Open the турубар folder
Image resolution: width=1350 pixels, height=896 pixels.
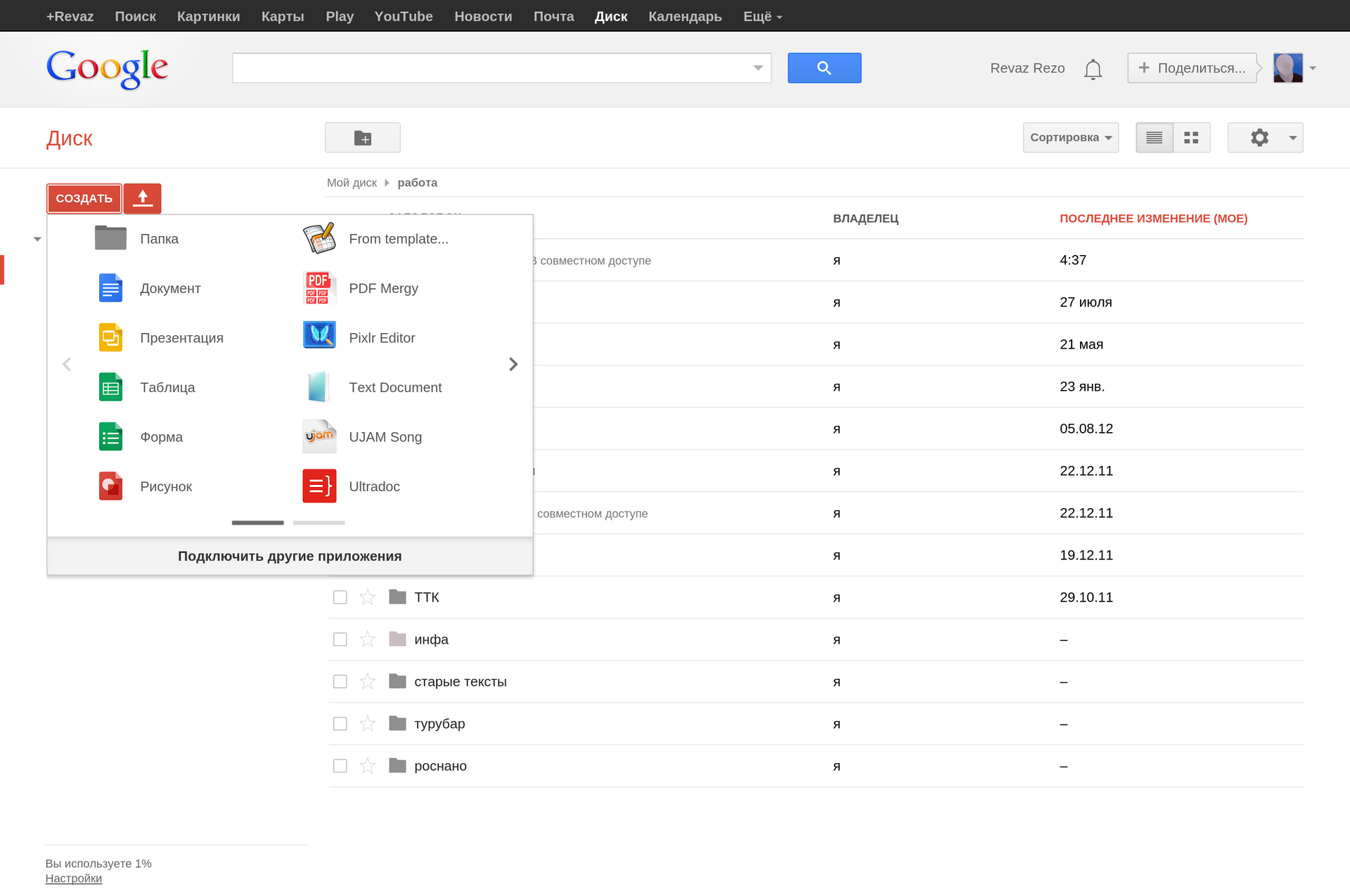click(x=439, y=724)
